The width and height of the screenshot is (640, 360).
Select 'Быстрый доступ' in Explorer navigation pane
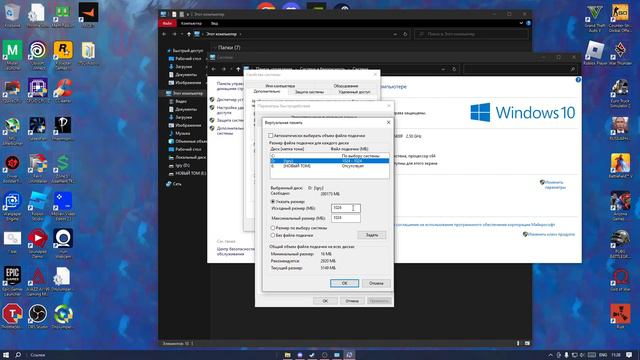click(187, 51)
